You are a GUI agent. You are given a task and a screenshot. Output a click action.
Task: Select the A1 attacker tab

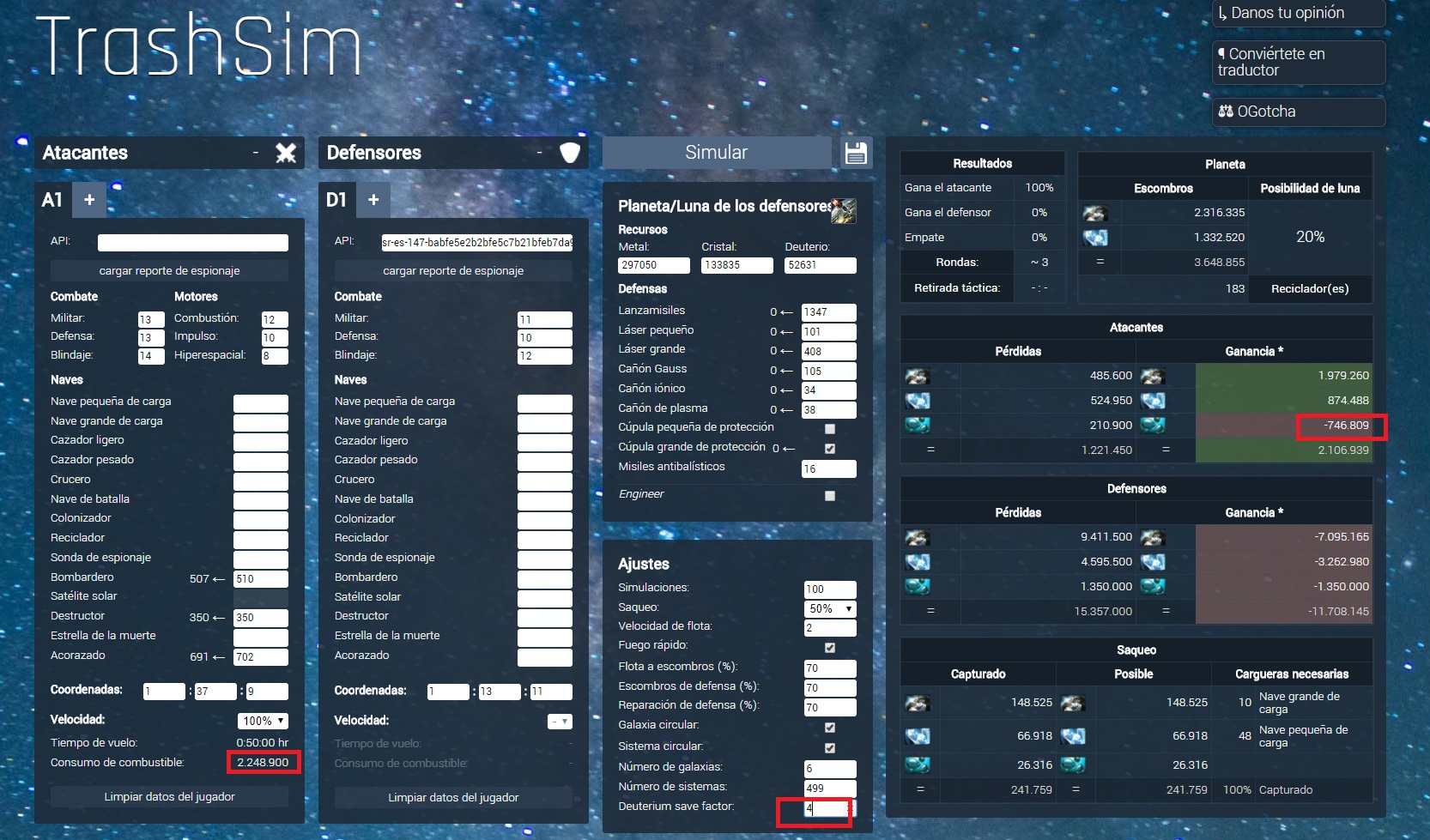pyautogui.click(x=52, y=200)
